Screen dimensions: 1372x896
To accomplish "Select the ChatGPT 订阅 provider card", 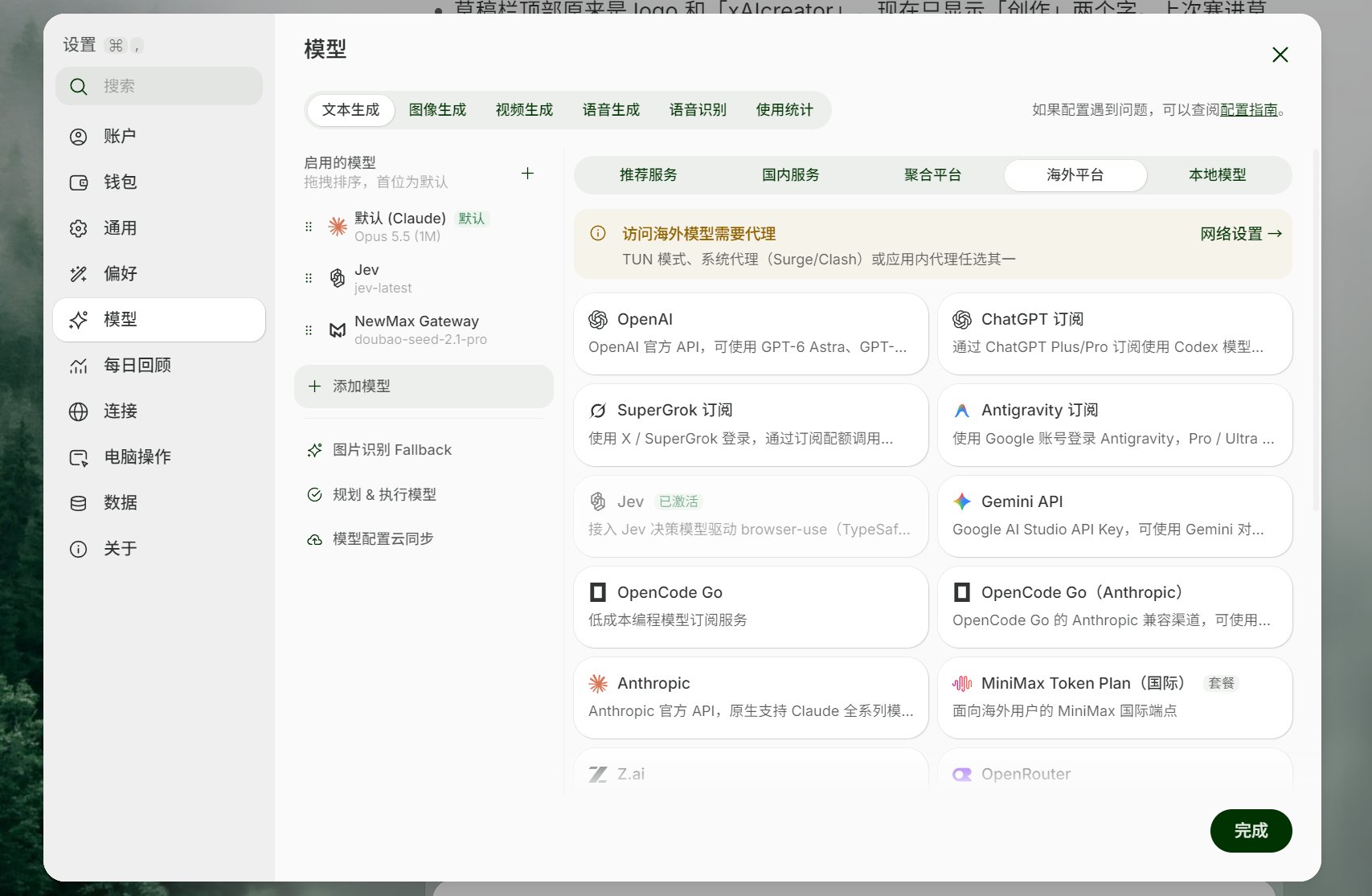I will [x=1115, y=333].
